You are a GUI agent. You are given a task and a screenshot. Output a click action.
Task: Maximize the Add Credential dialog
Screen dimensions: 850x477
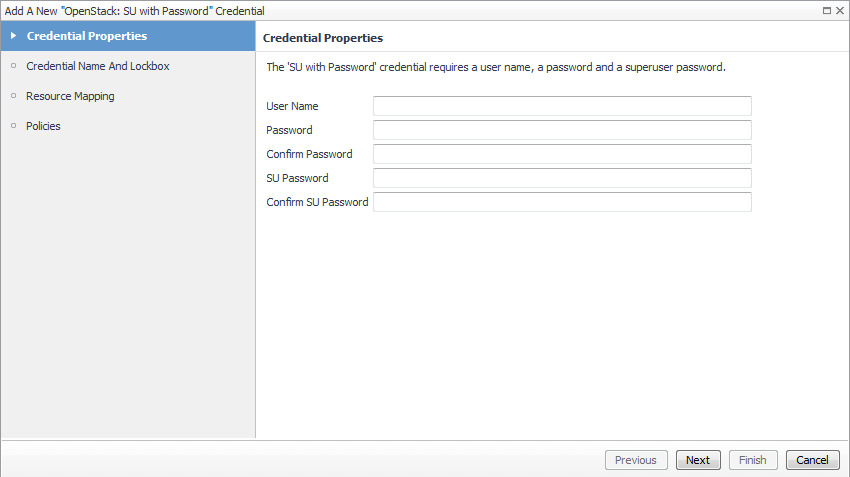827,10
